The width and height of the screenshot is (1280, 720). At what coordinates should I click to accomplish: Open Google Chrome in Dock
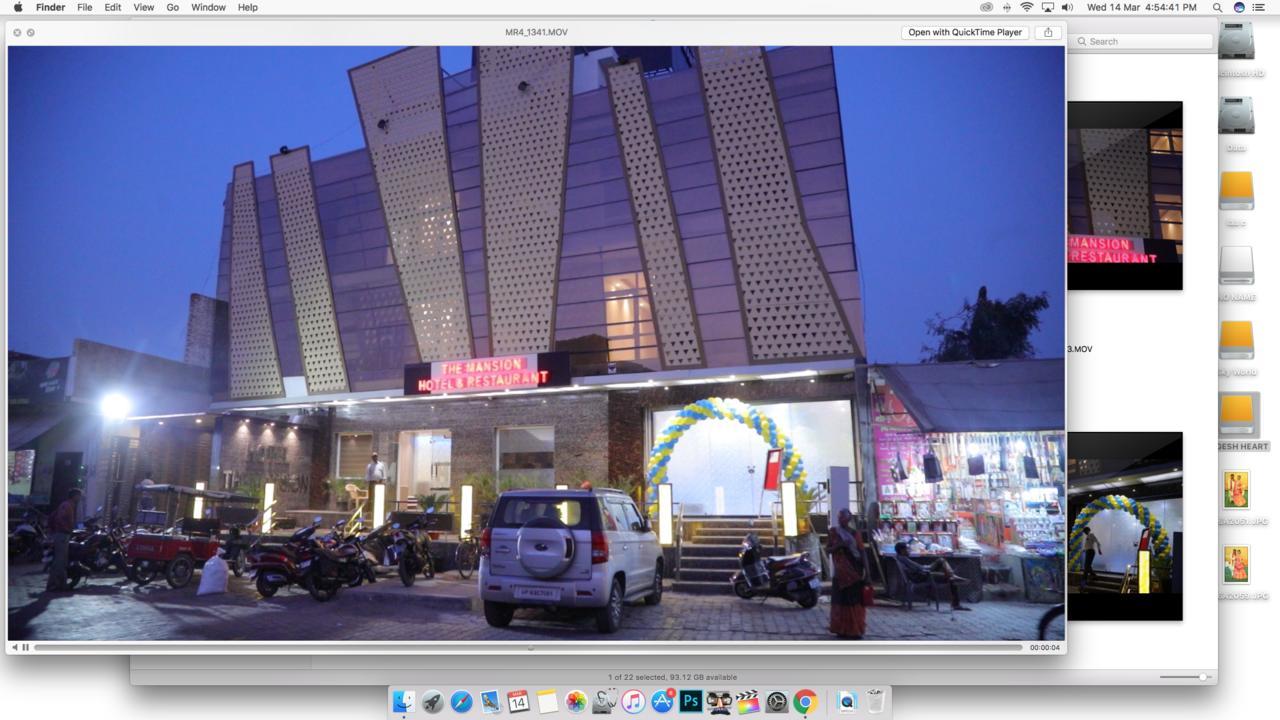805,702
